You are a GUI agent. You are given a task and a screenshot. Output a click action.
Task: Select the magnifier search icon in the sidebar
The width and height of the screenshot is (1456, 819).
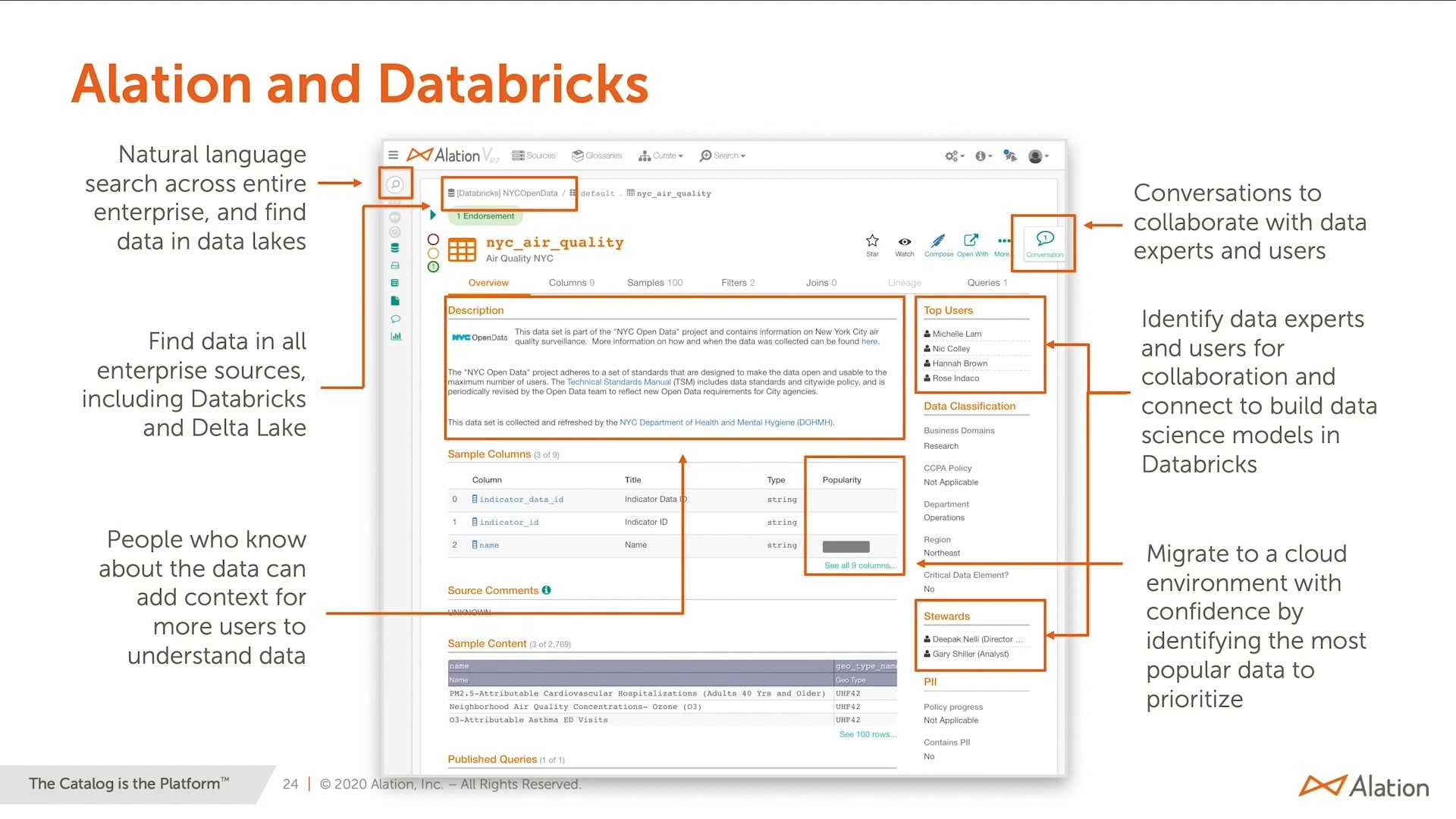point(395,184)
